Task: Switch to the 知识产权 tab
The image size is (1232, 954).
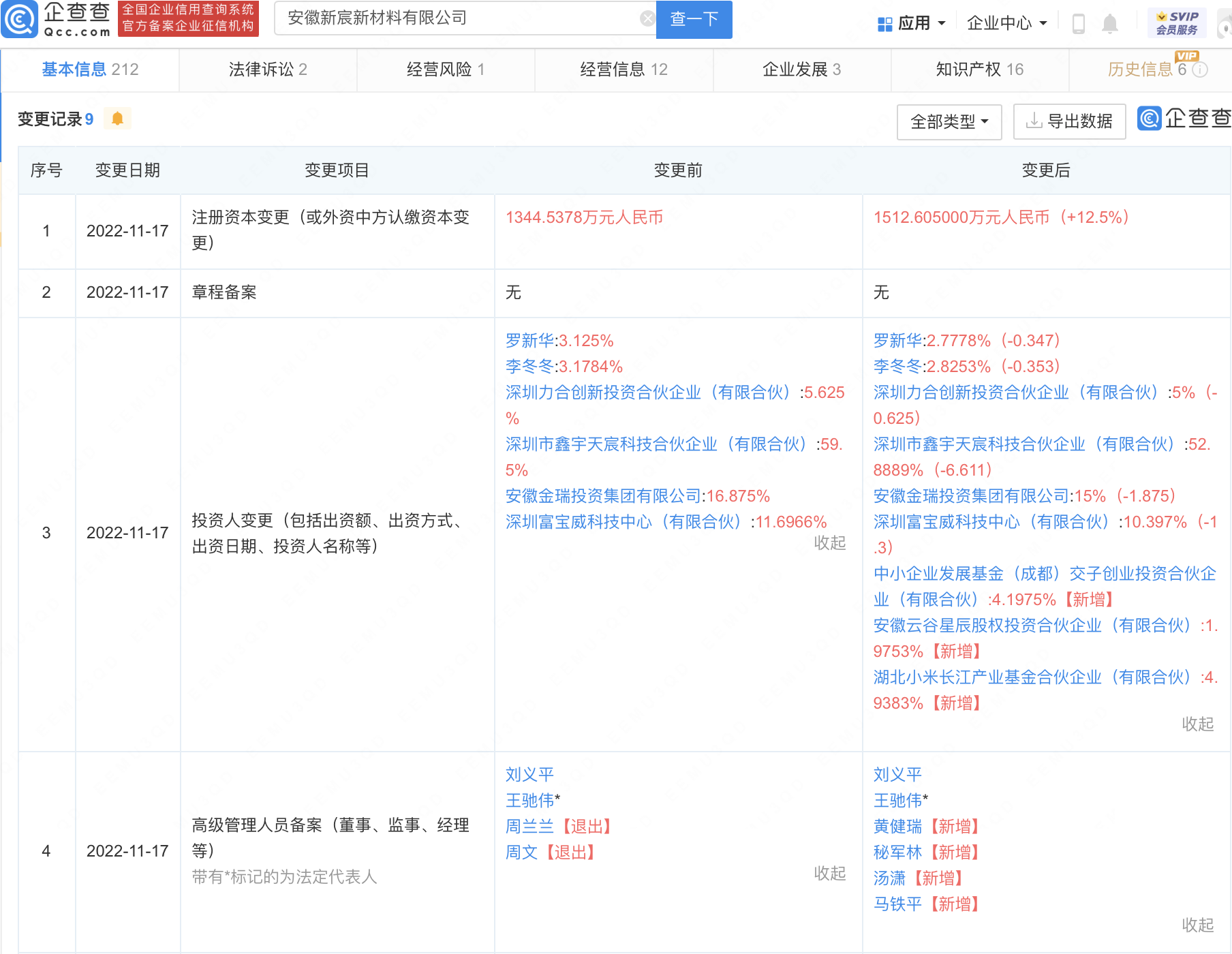Action: coord(980,70)
